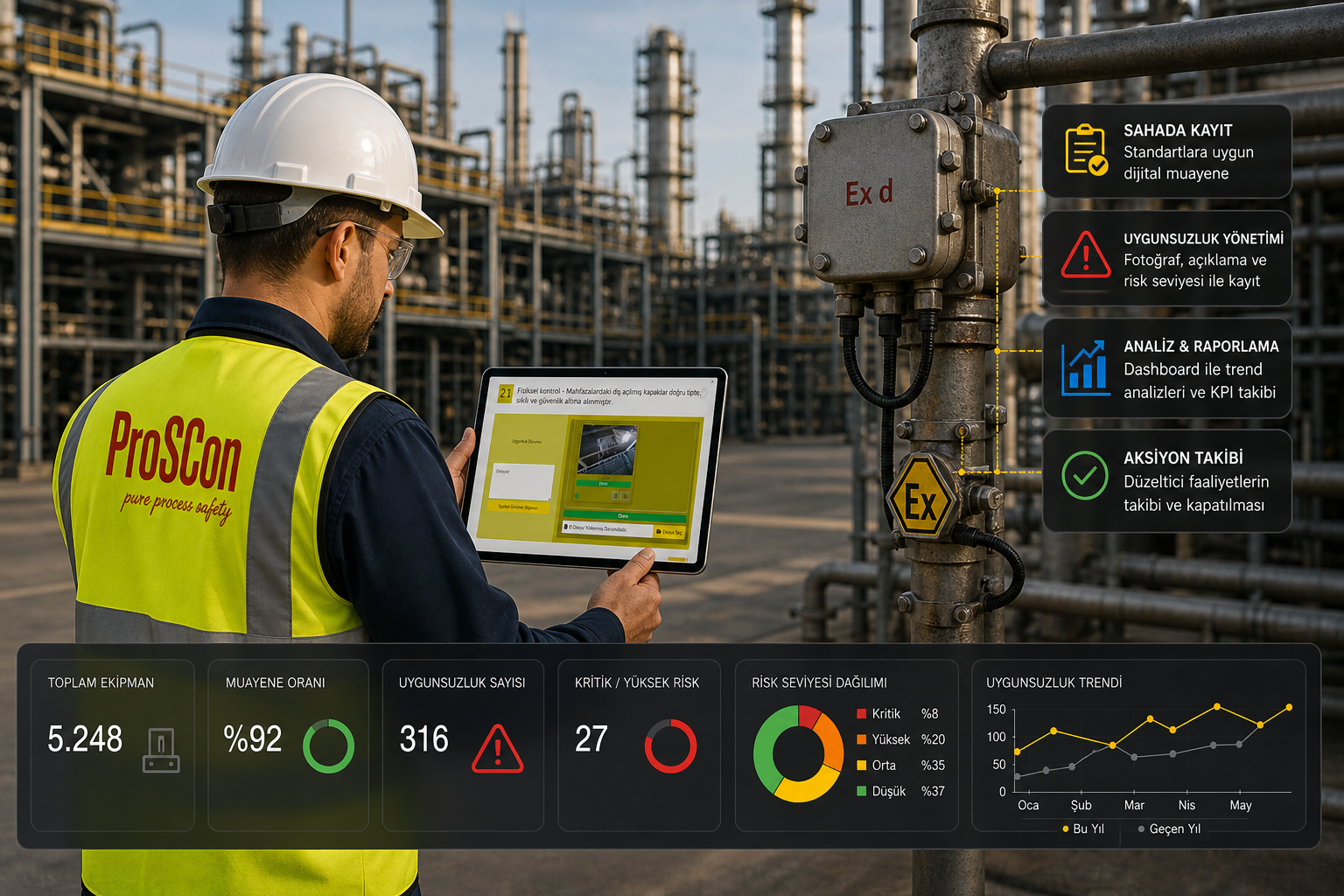This screenshot has width=1344, height=896.
Task: Click the Oca month label on the trend chart
Action: point(1028,805)
